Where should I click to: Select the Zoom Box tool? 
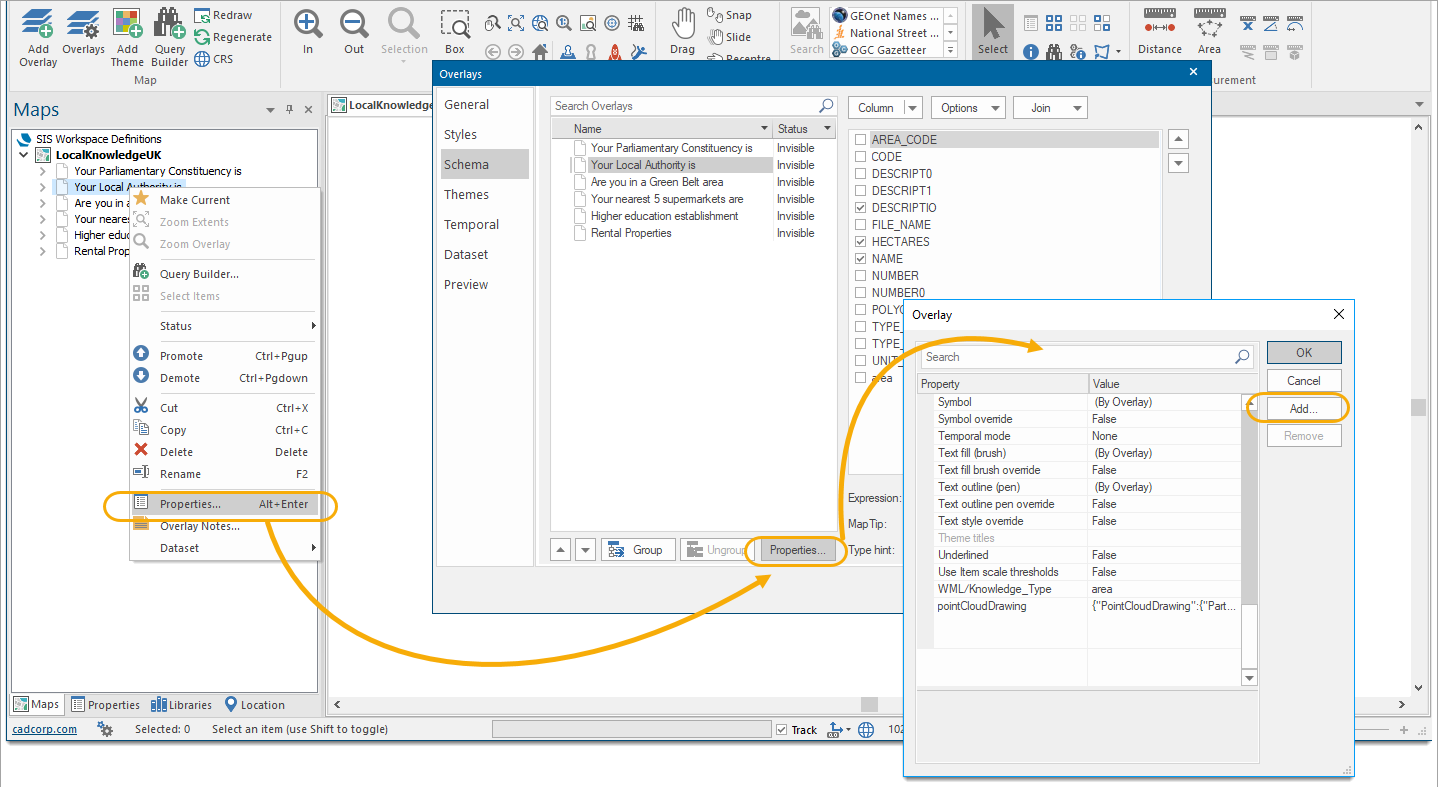click(455, 30)
